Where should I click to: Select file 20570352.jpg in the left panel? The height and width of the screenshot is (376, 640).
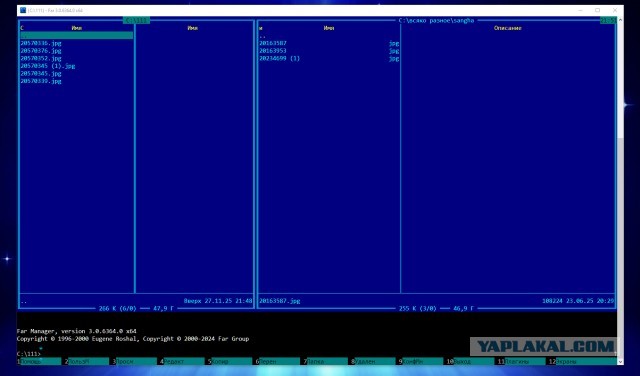[x=41, y=58]
